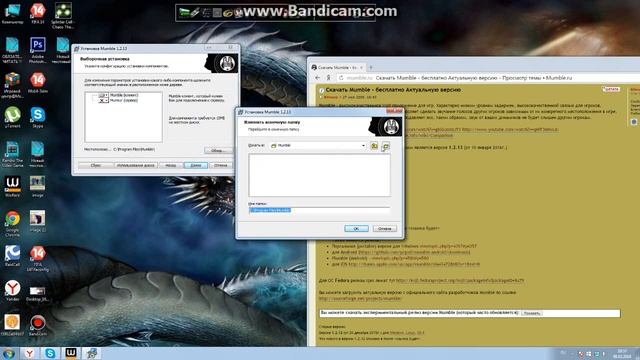Open the Splinter Cell desktop shortcut
This screenshot has width=640, height=360.
tap(63, 16)
